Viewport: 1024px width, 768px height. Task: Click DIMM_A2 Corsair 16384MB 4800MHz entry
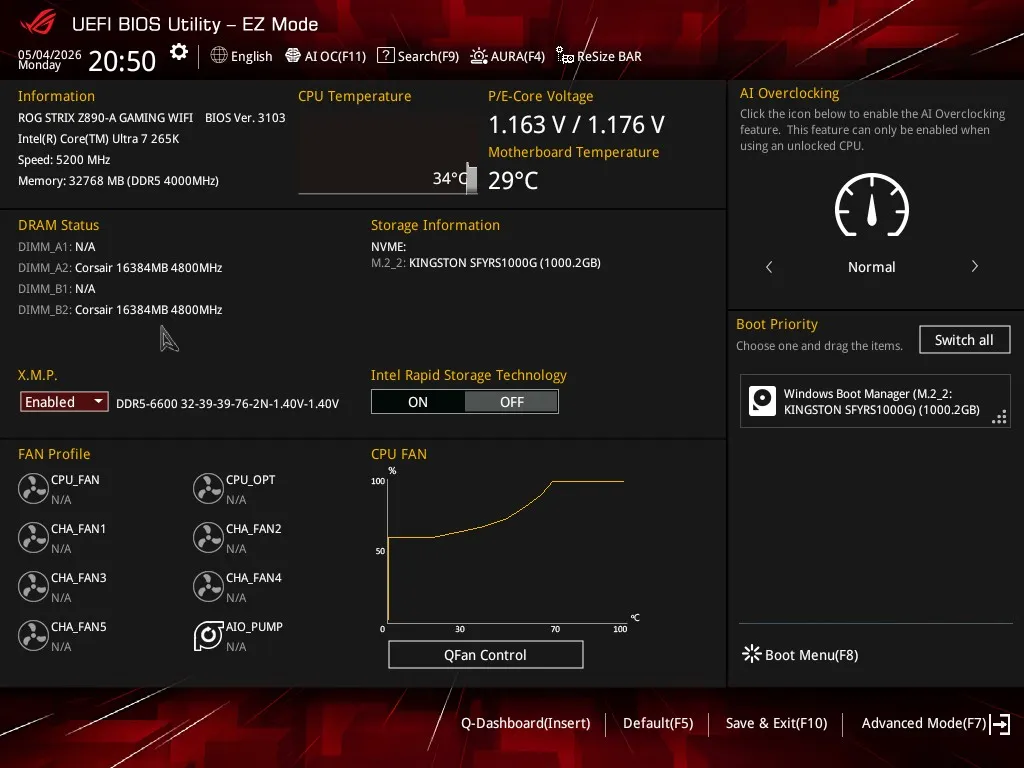tap(120, 268)
